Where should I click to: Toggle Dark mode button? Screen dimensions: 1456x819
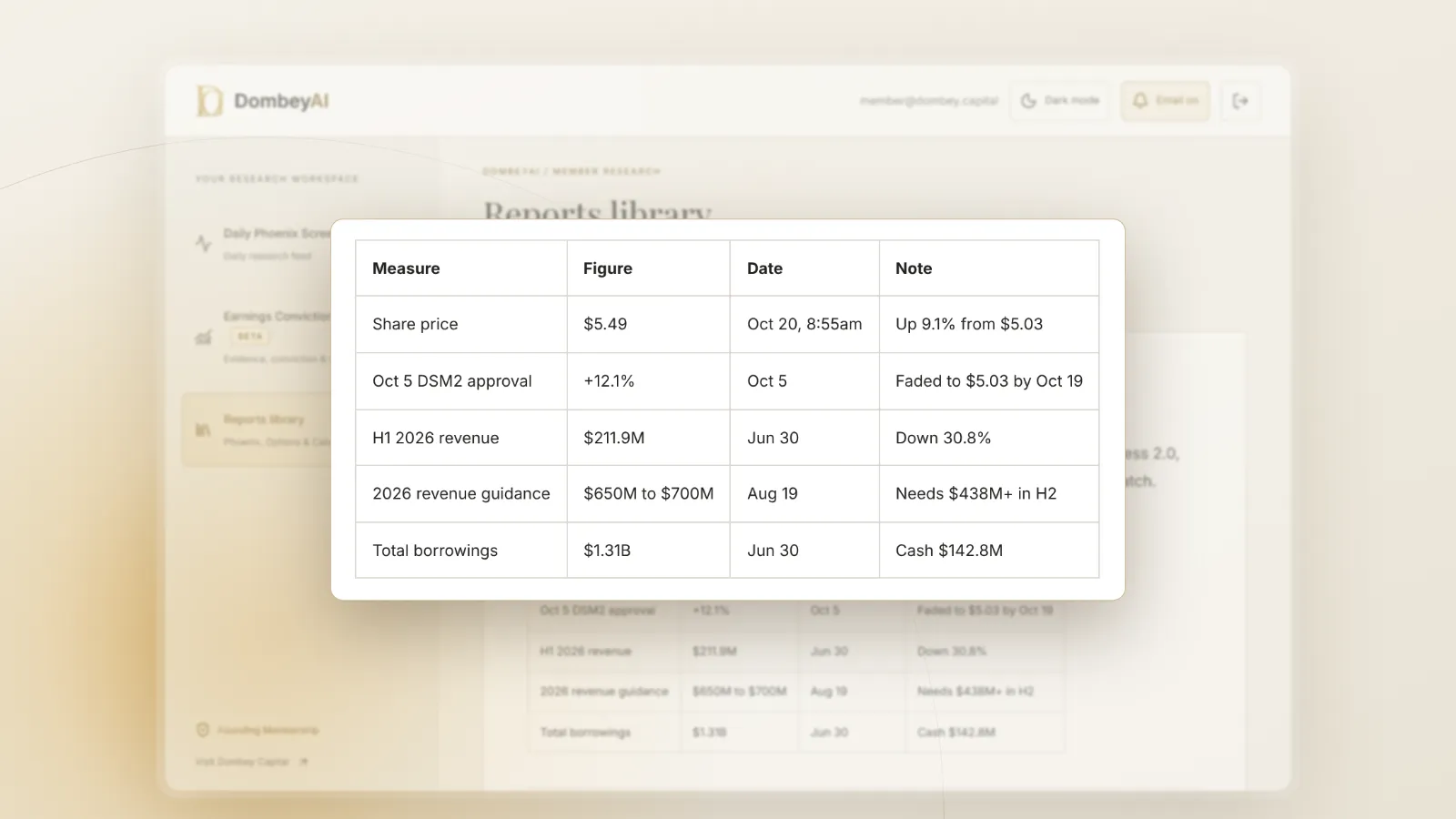[1060, 101]
